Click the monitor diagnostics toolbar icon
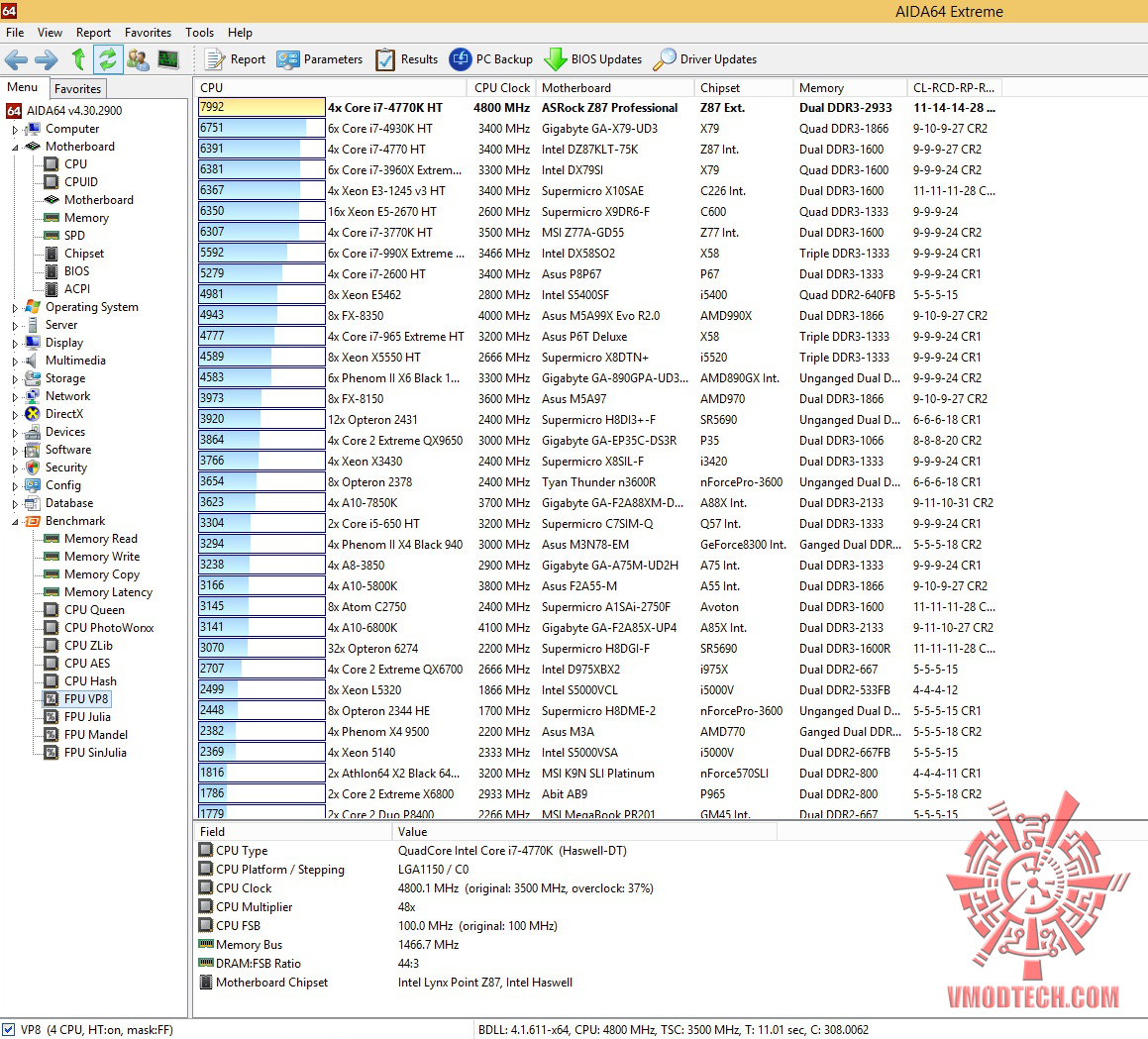Viewport: 1148px width, 1039px height. [x=168, y=59]
